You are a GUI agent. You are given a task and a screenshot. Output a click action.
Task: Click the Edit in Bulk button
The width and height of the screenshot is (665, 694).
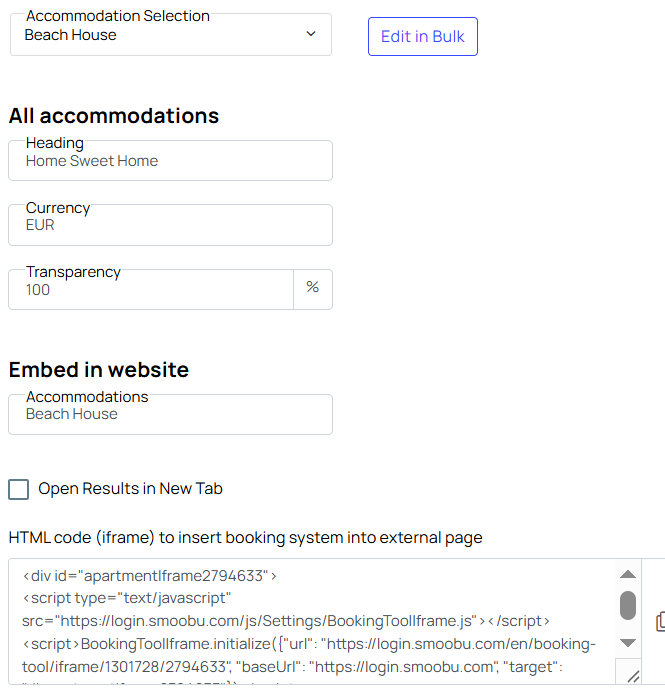point(423,36)
